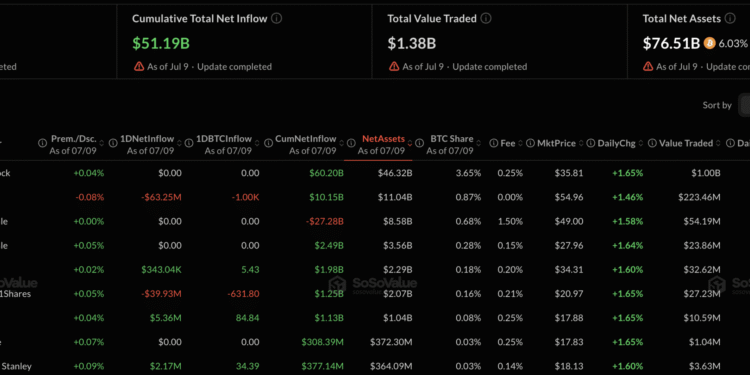Sort by the CumNetInflow column label

(305, 139)
